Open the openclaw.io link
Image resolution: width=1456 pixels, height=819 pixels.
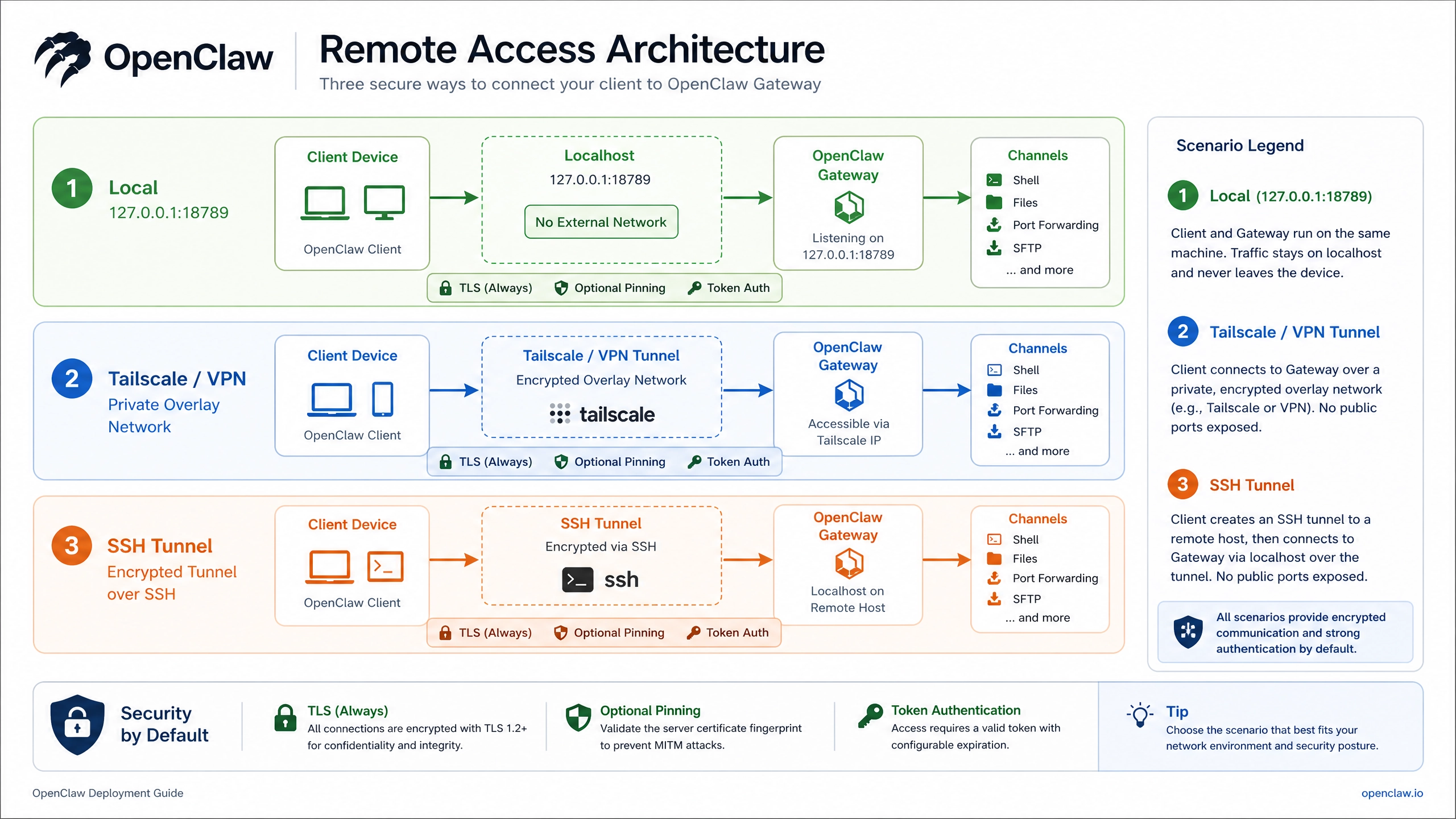pos(1392,793)
